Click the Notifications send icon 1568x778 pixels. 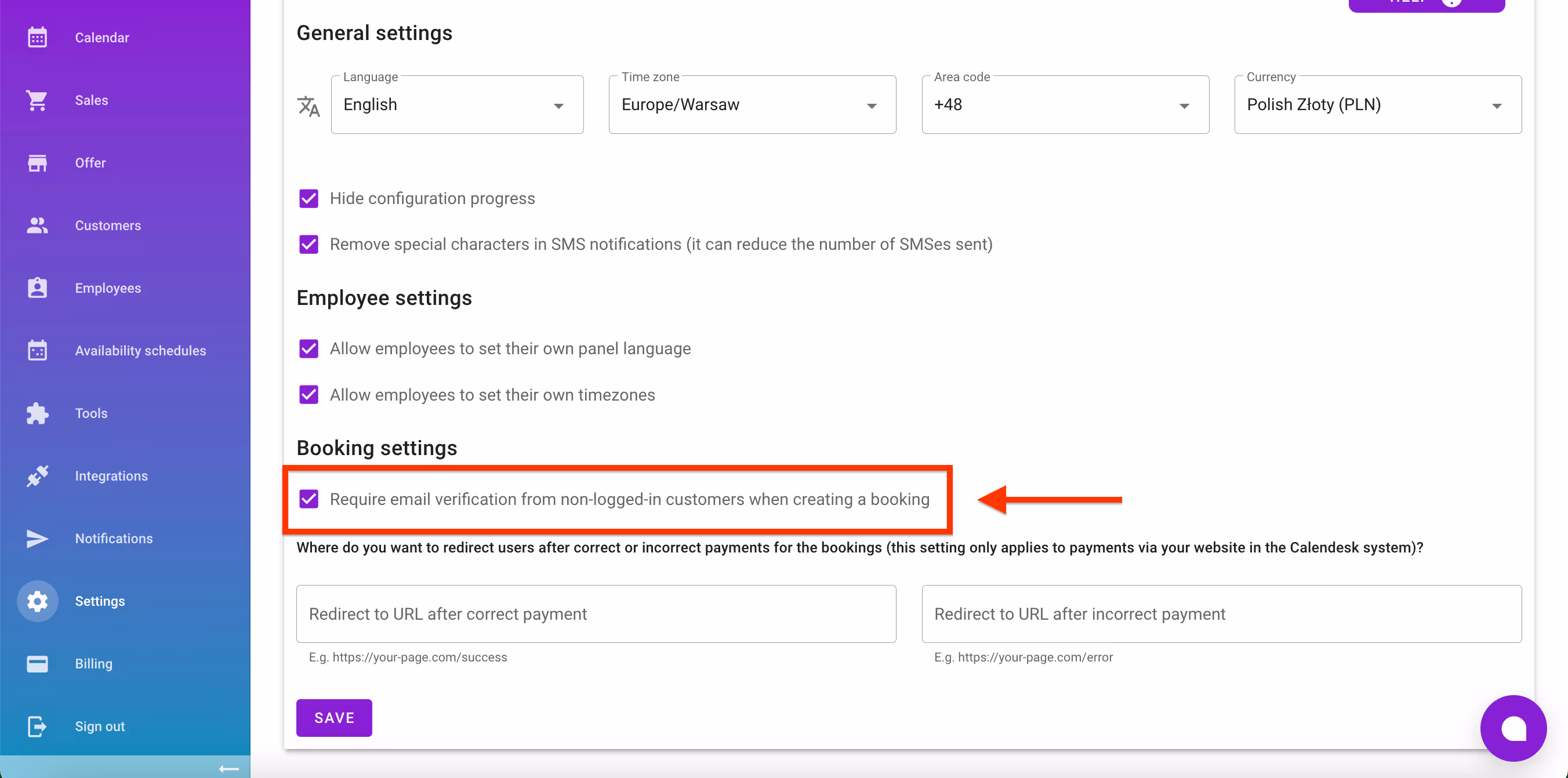[x=37, y=538]
